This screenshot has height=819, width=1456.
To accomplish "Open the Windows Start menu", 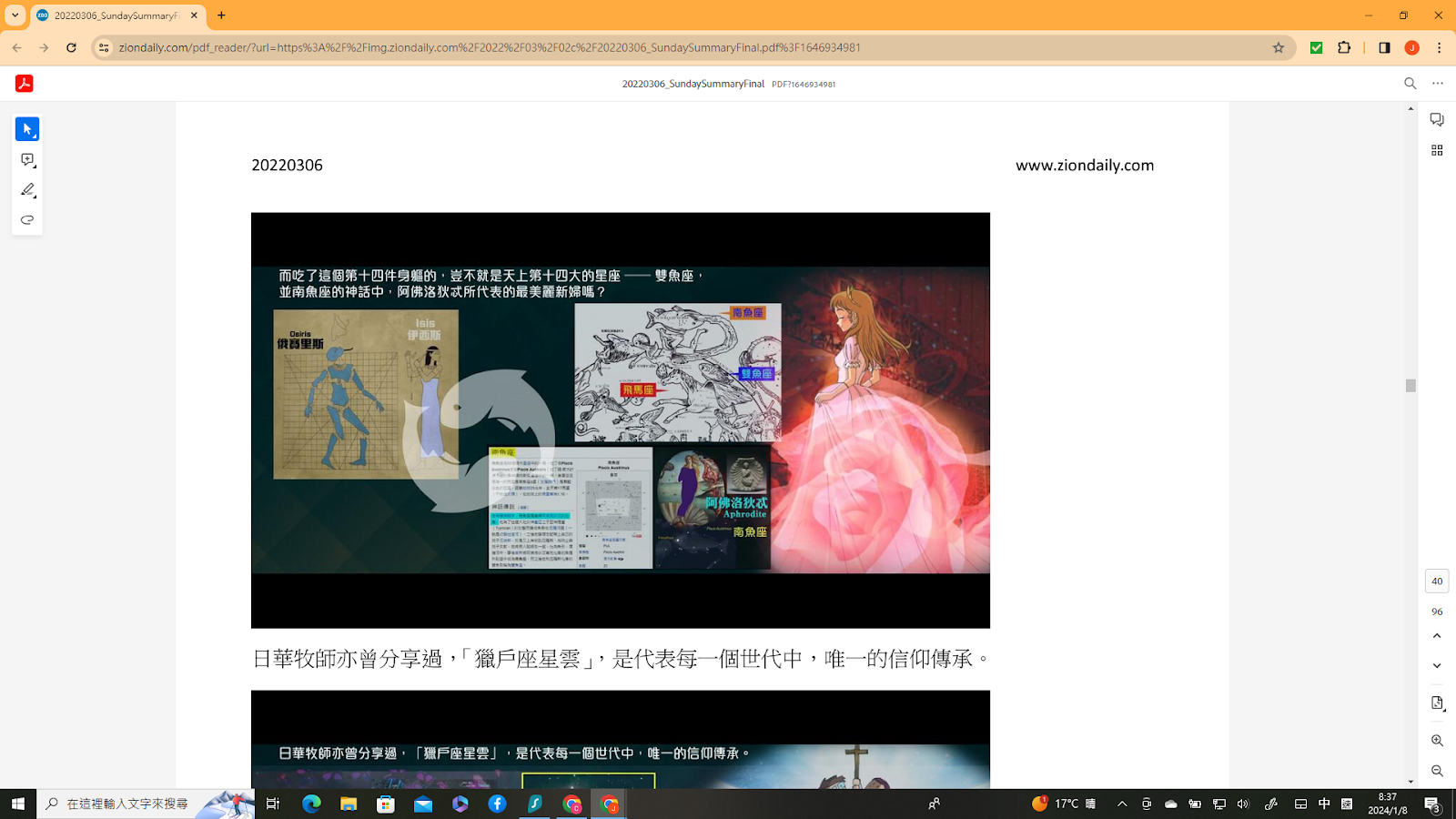I will [17, 804].
